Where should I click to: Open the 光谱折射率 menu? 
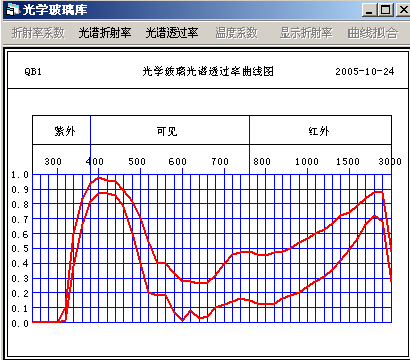point(105,33)
